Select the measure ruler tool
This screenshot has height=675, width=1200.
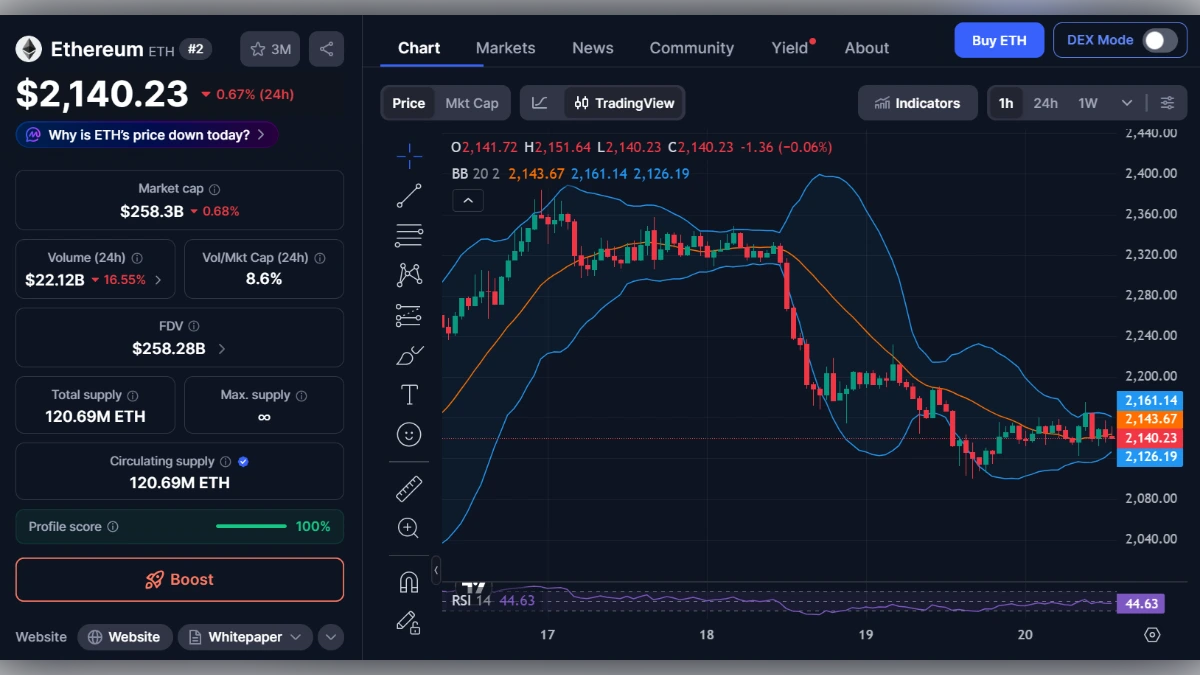(409, 488)
